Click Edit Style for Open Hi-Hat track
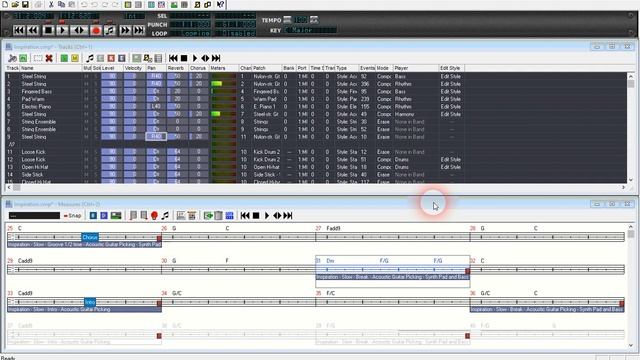 (451, 167)
